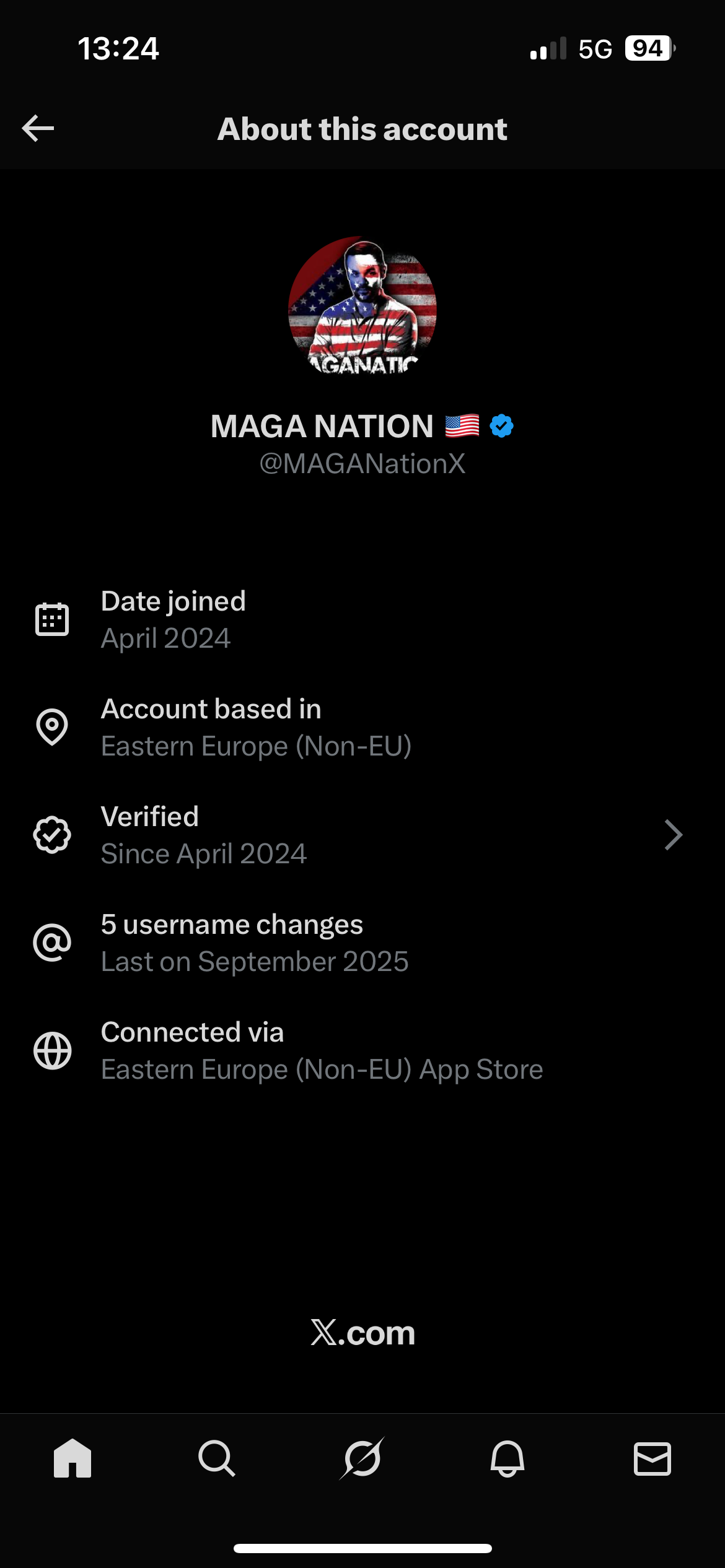Open the Notifications bell tab

tap(507, 1458)
